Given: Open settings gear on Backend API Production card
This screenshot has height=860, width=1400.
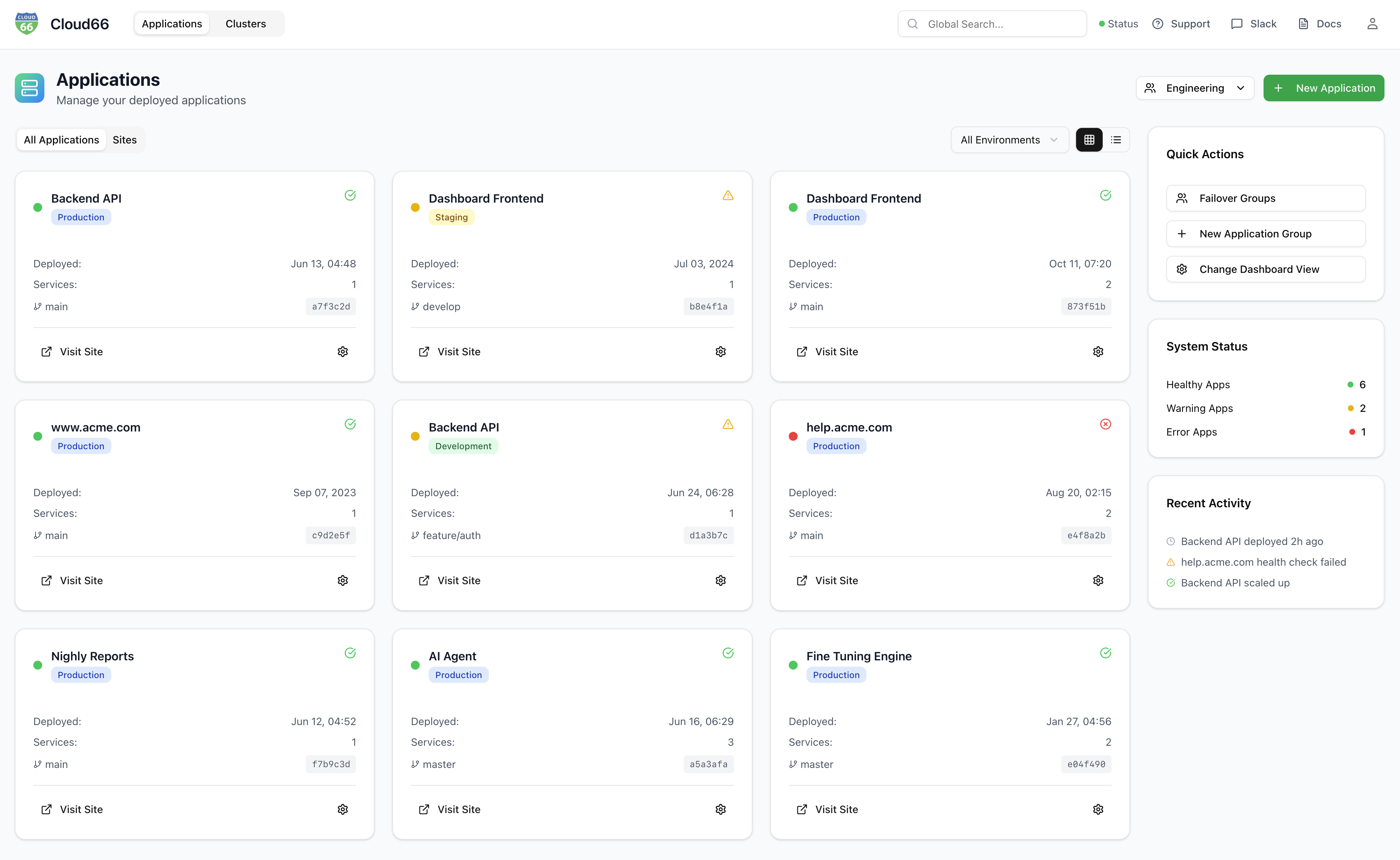Looking at the screenshot, I should [342, 352].
